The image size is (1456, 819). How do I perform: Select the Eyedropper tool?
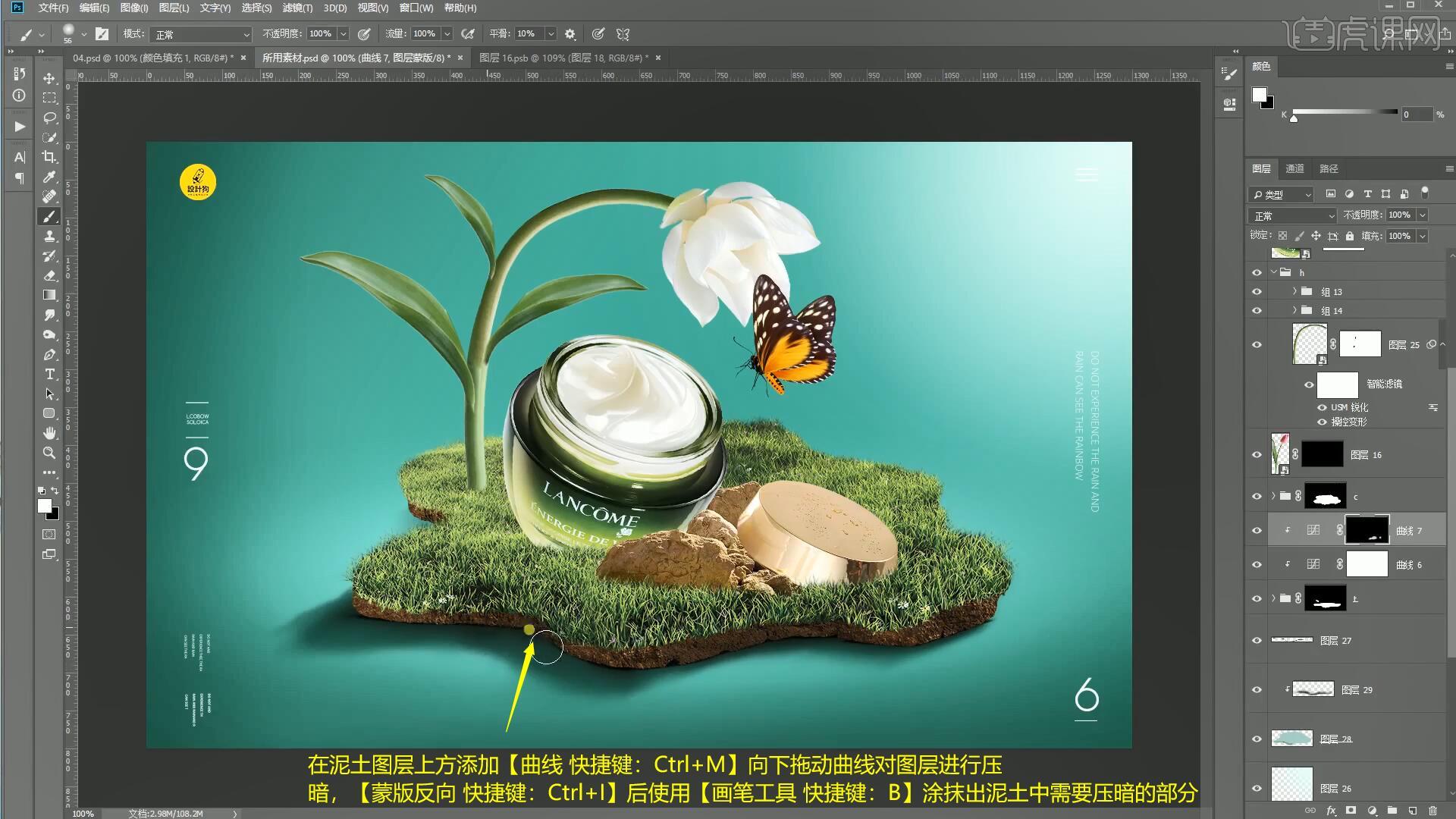(49, 177)
